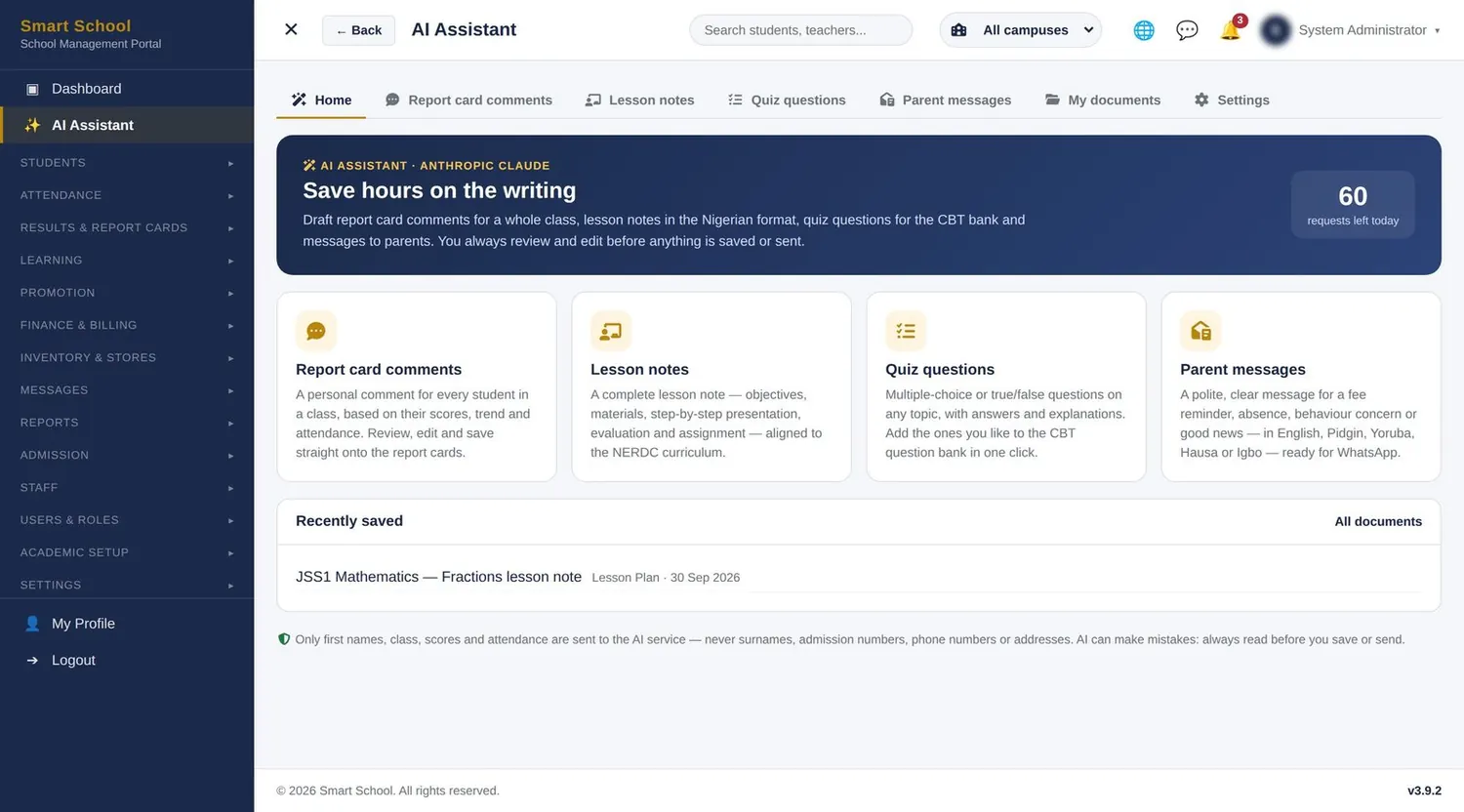Image resolution: width=1464 pixels, height=812 pixels.
Task: Switch to the Home tab
Action: tap(321, 100)
